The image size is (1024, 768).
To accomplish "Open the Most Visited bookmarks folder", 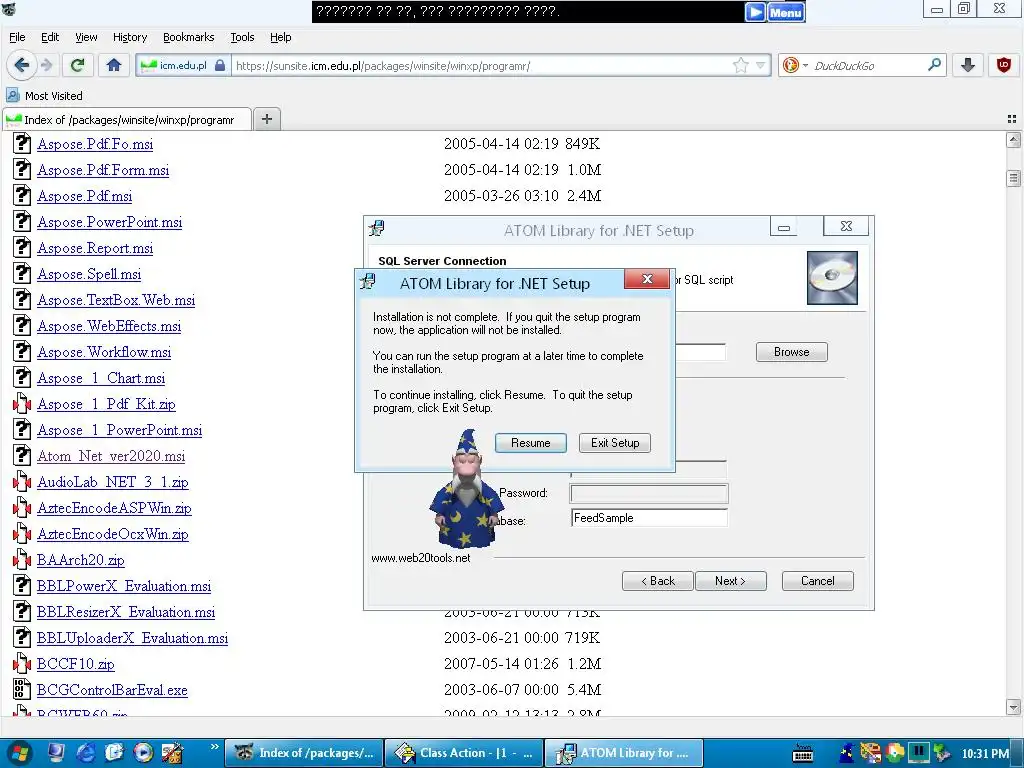I will (x=44, y=95).
